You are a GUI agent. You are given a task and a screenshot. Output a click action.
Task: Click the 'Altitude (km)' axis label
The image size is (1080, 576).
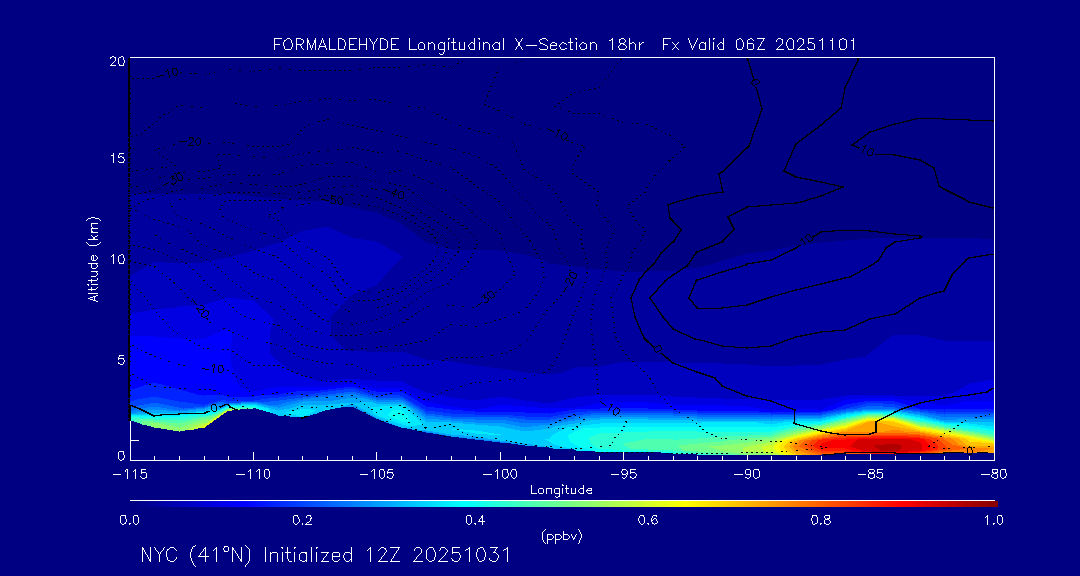[92, 258]
